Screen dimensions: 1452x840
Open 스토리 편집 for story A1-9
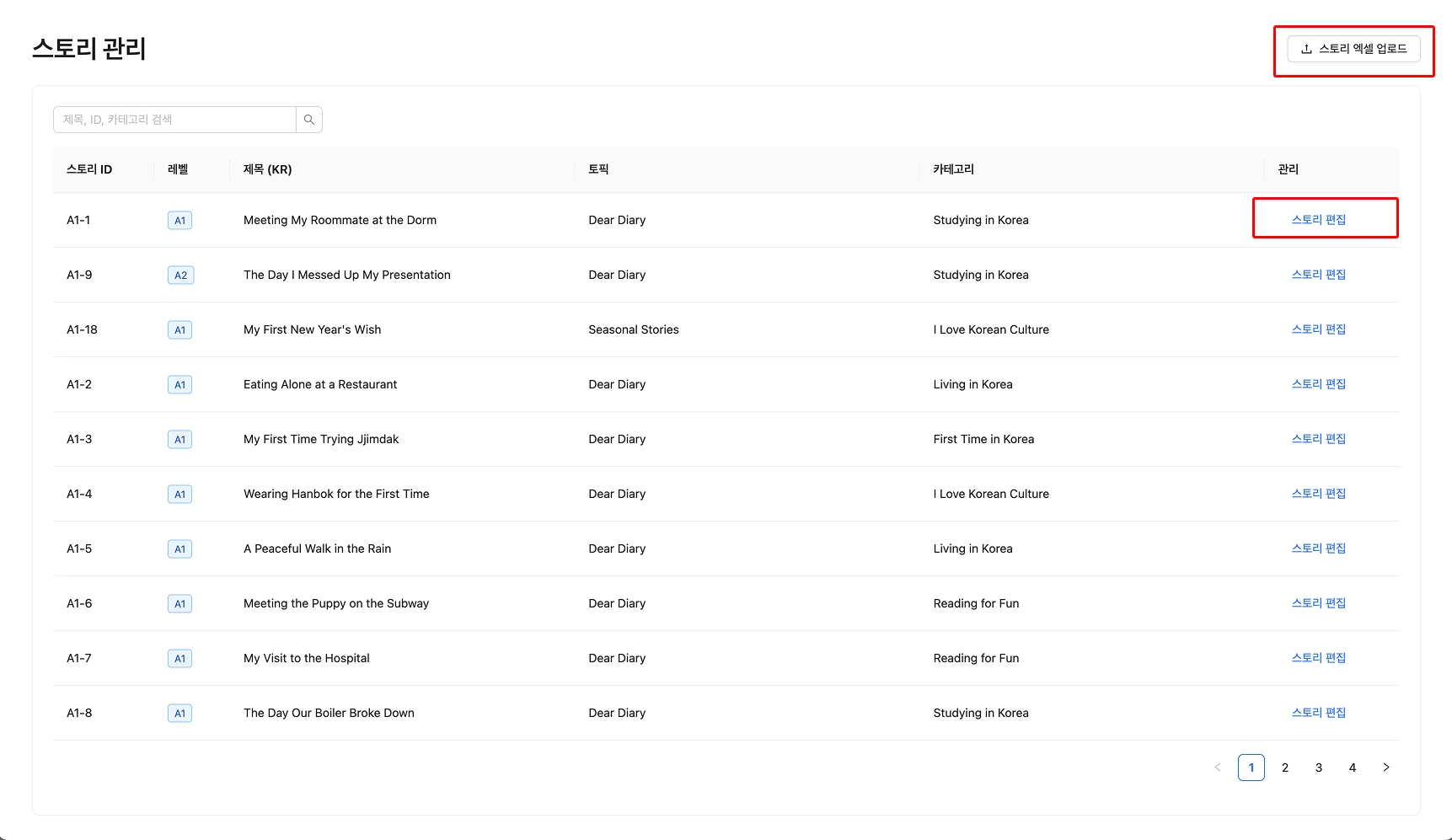click(x=1319, y=275)
